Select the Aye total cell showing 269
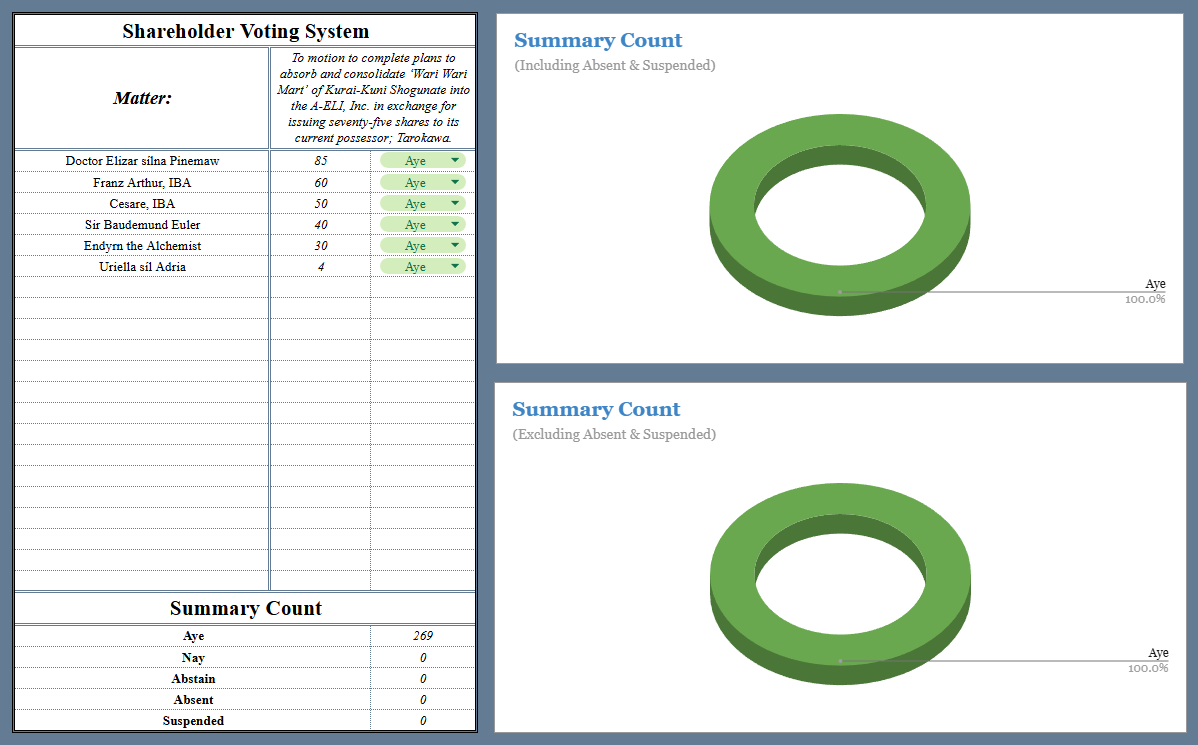The width and height of the screenshot is (1198, 745). click(423, 636)
